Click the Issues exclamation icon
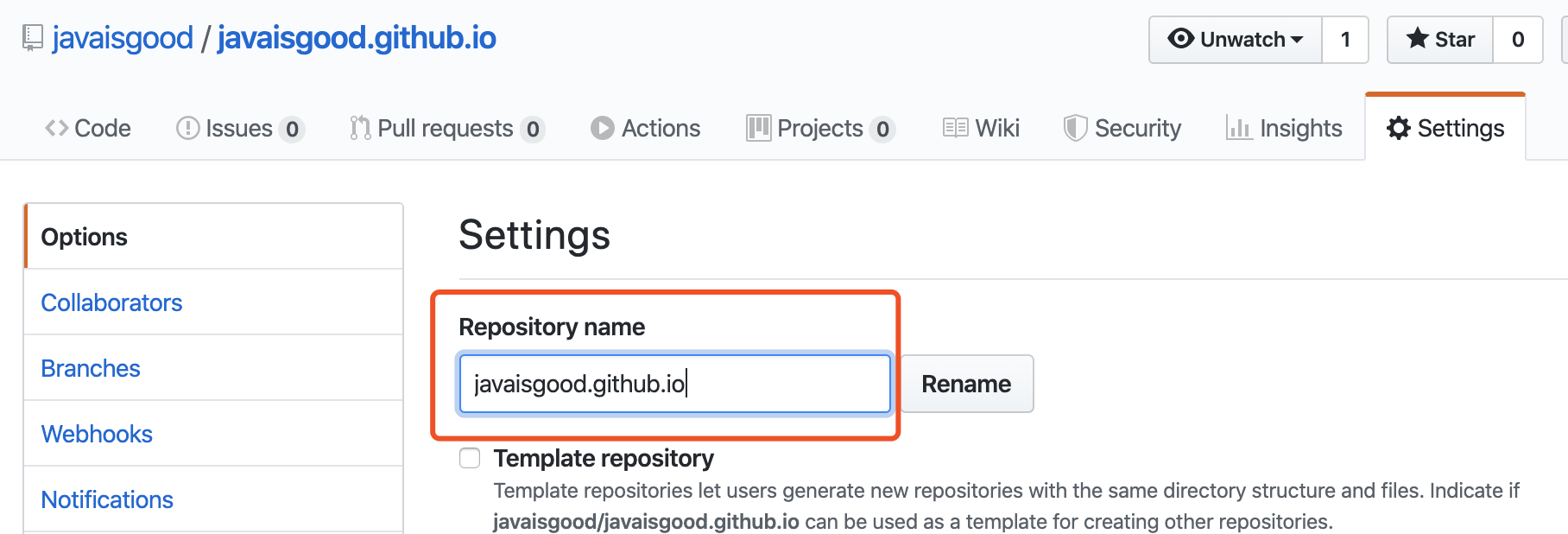 [187, 128]
